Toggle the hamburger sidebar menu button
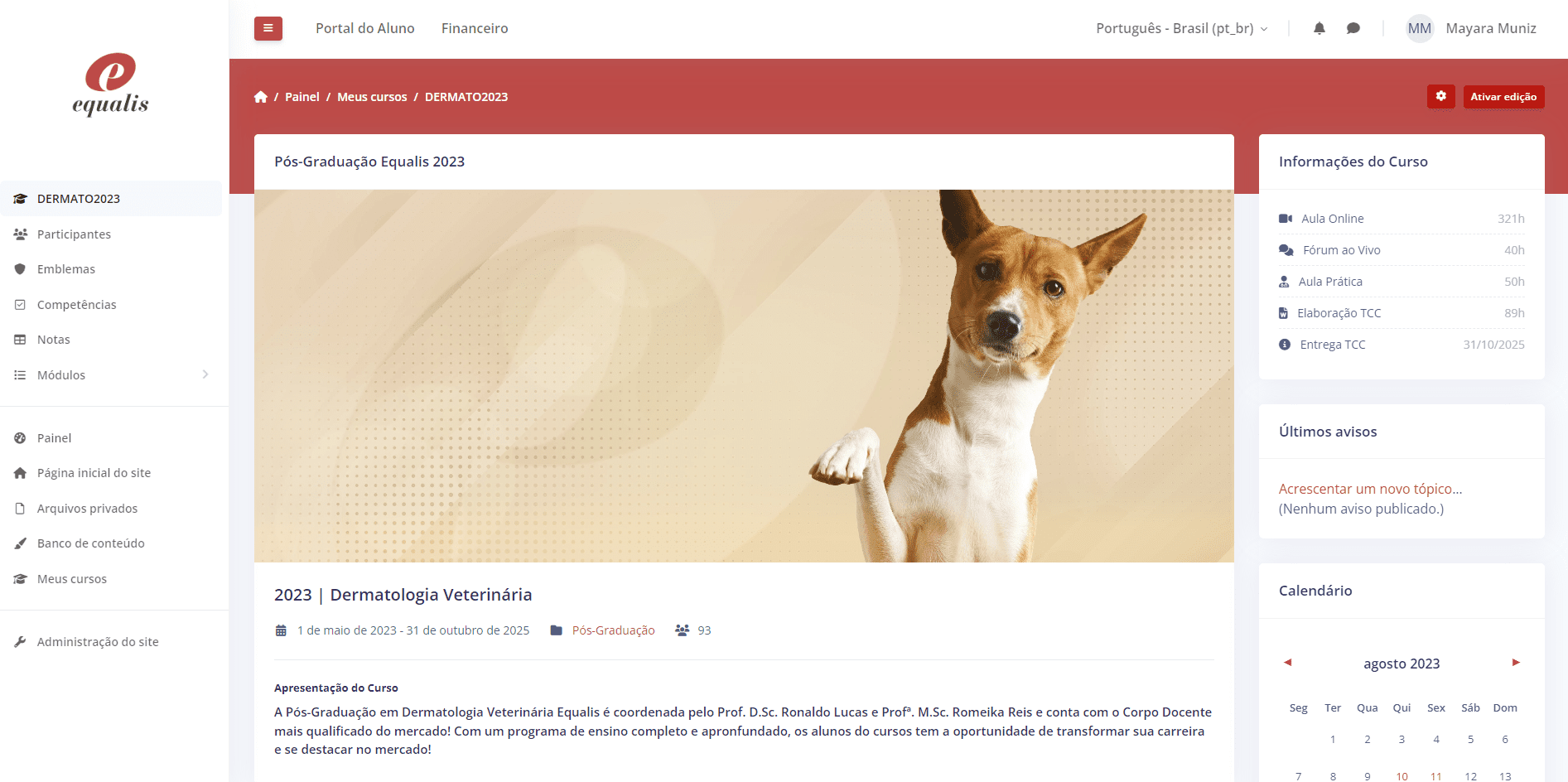This screenshot has height=782, width=1568. tap(268, 28)
